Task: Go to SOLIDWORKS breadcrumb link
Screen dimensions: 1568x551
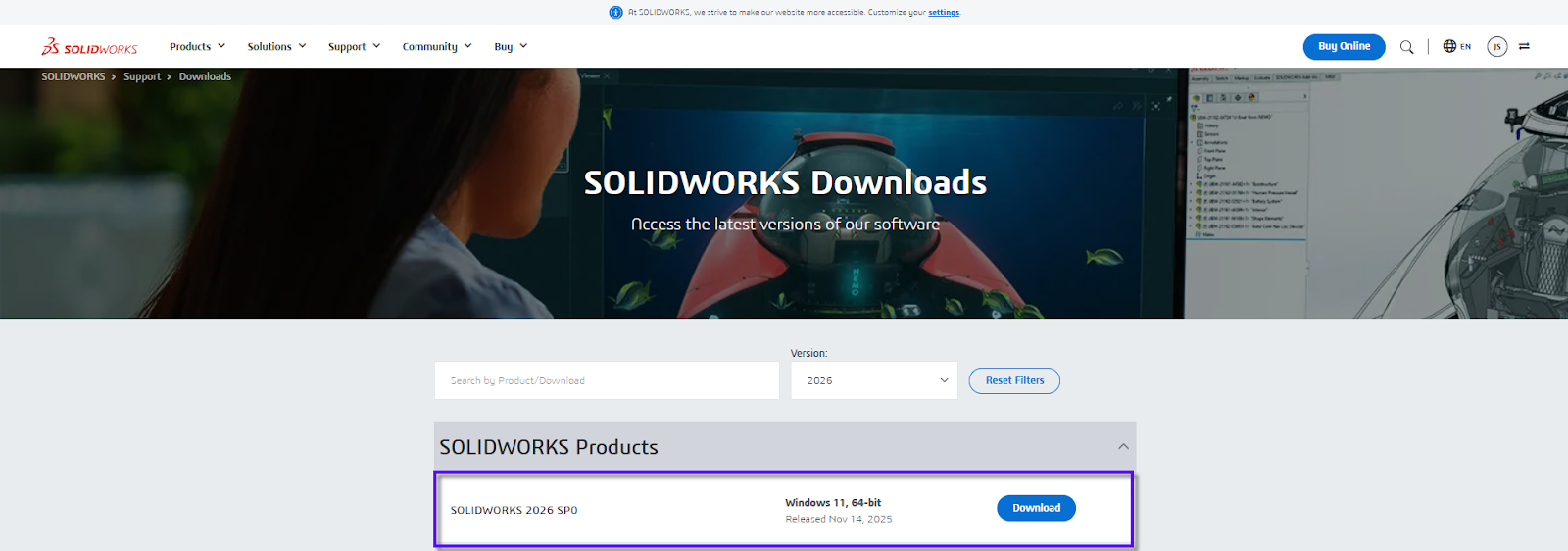Action: 73,76
